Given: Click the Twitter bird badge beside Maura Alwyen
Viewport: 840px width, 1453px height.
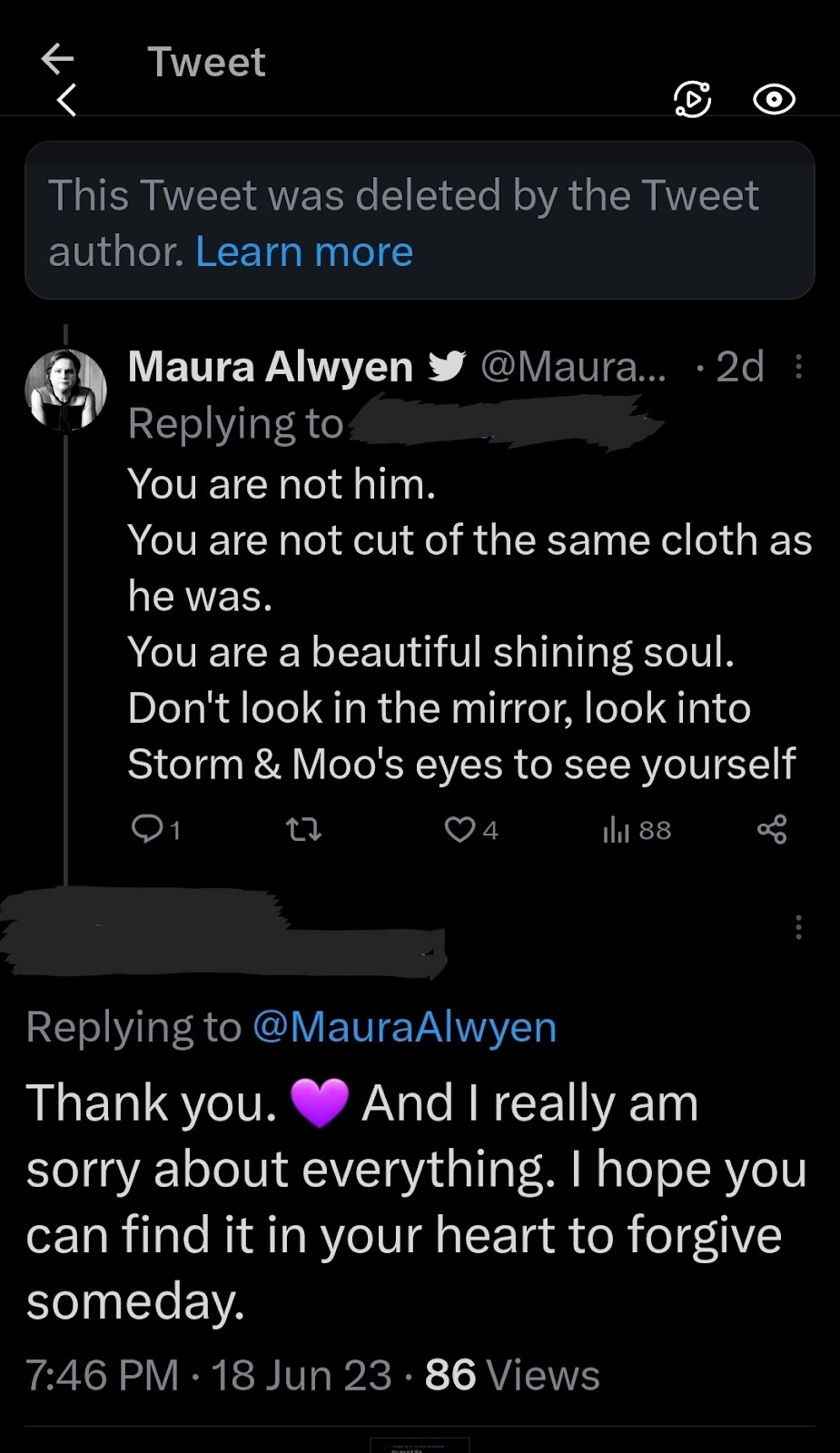Looking at the screenshot, I should click(x=447, y=366).
